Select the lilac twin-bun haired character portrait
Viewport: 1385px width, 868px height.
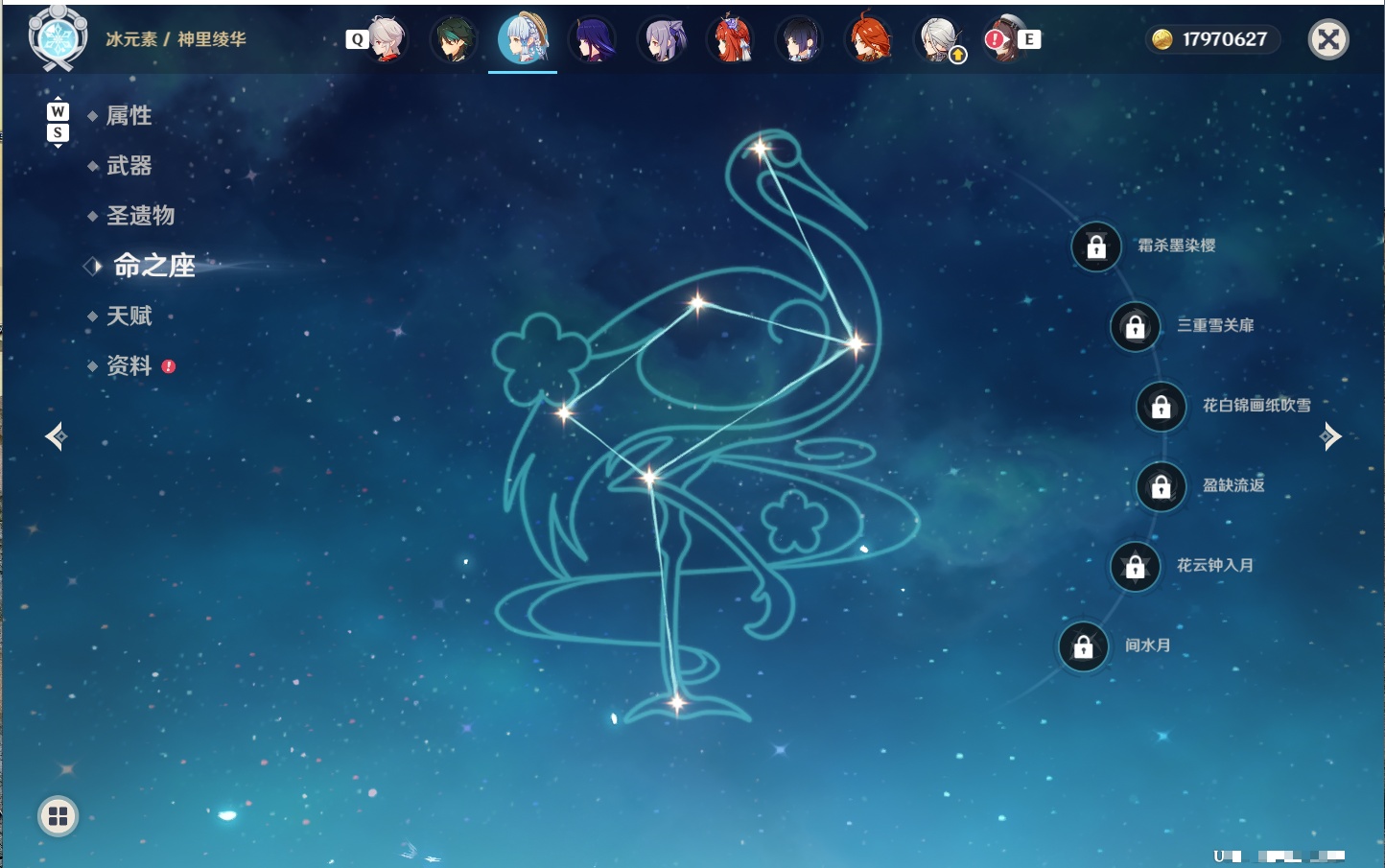point(661,39)
